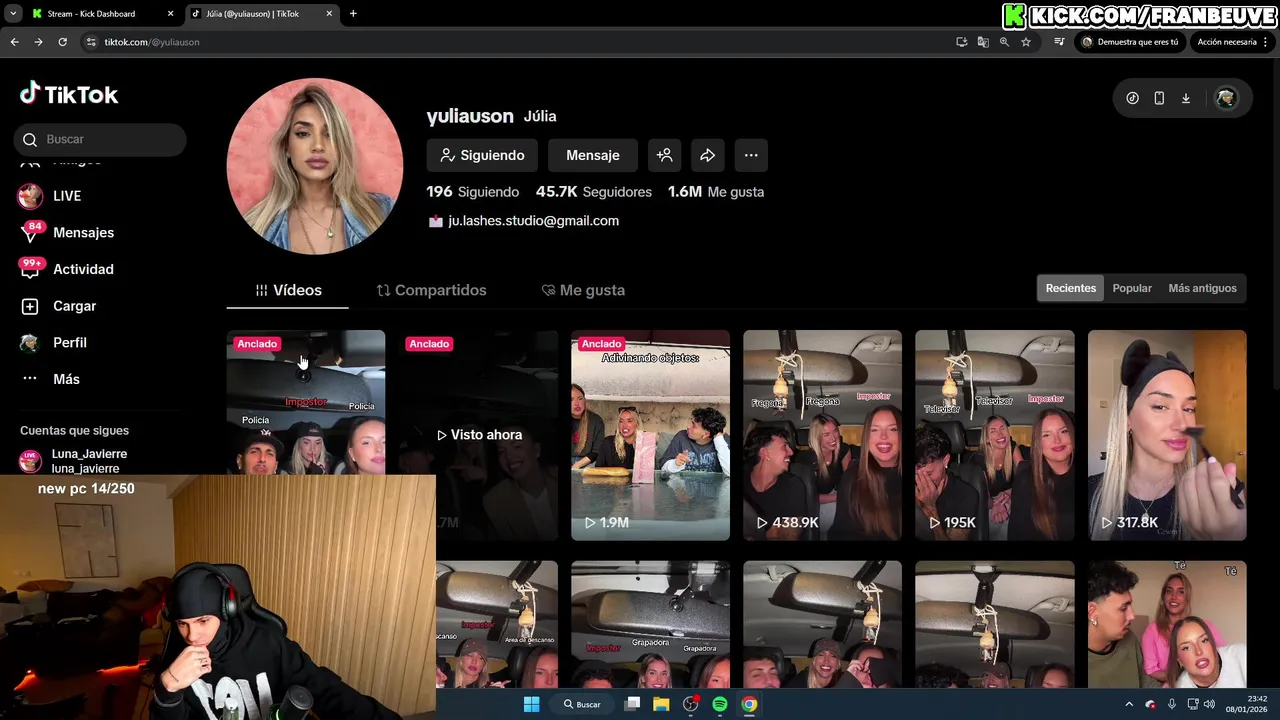Viewport: 1280px width, 720px height.
Task: Open the Té video thumbnail
Action: click(x=1167, y=624)
